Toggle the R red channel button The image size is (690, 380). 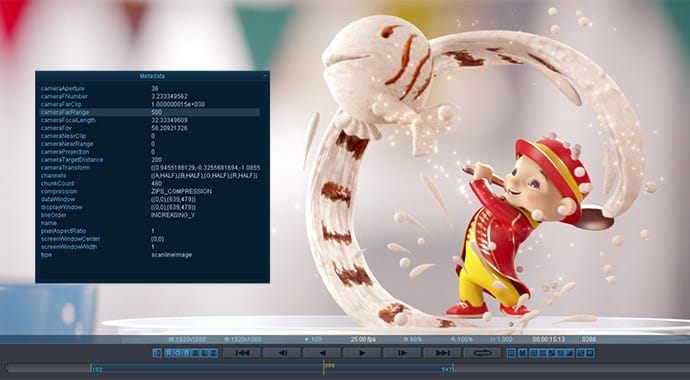(169, 353)
